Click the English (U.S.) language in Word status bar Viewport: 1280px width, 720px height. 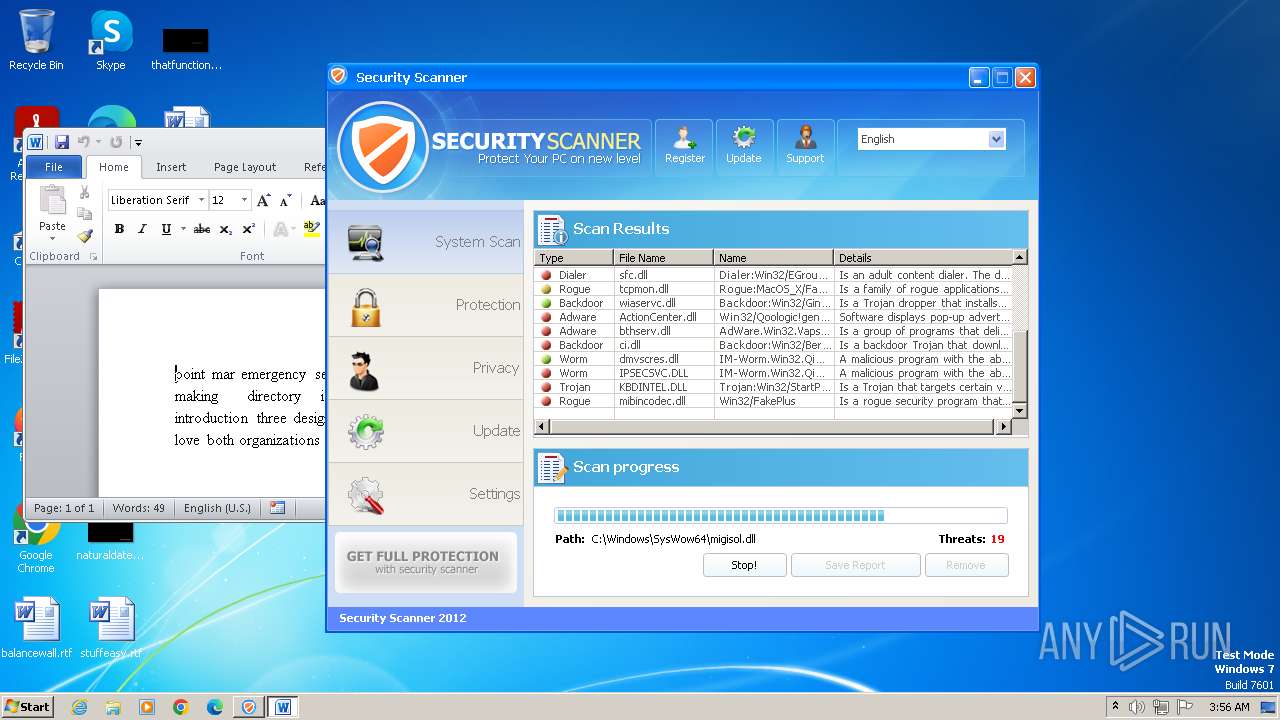pyautogui.click(x=217, y=508)
